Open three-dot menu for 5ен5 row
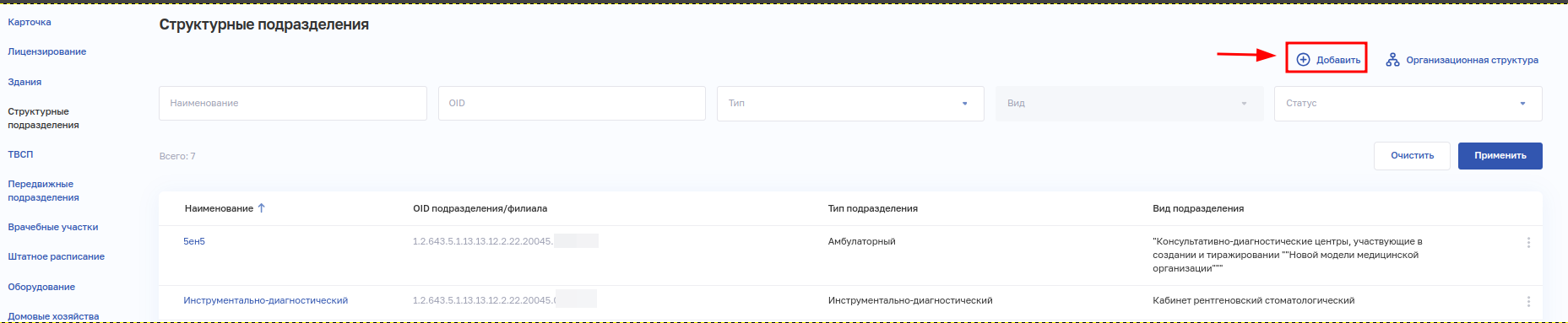The image size is (1568, 323). point(1528,243)
